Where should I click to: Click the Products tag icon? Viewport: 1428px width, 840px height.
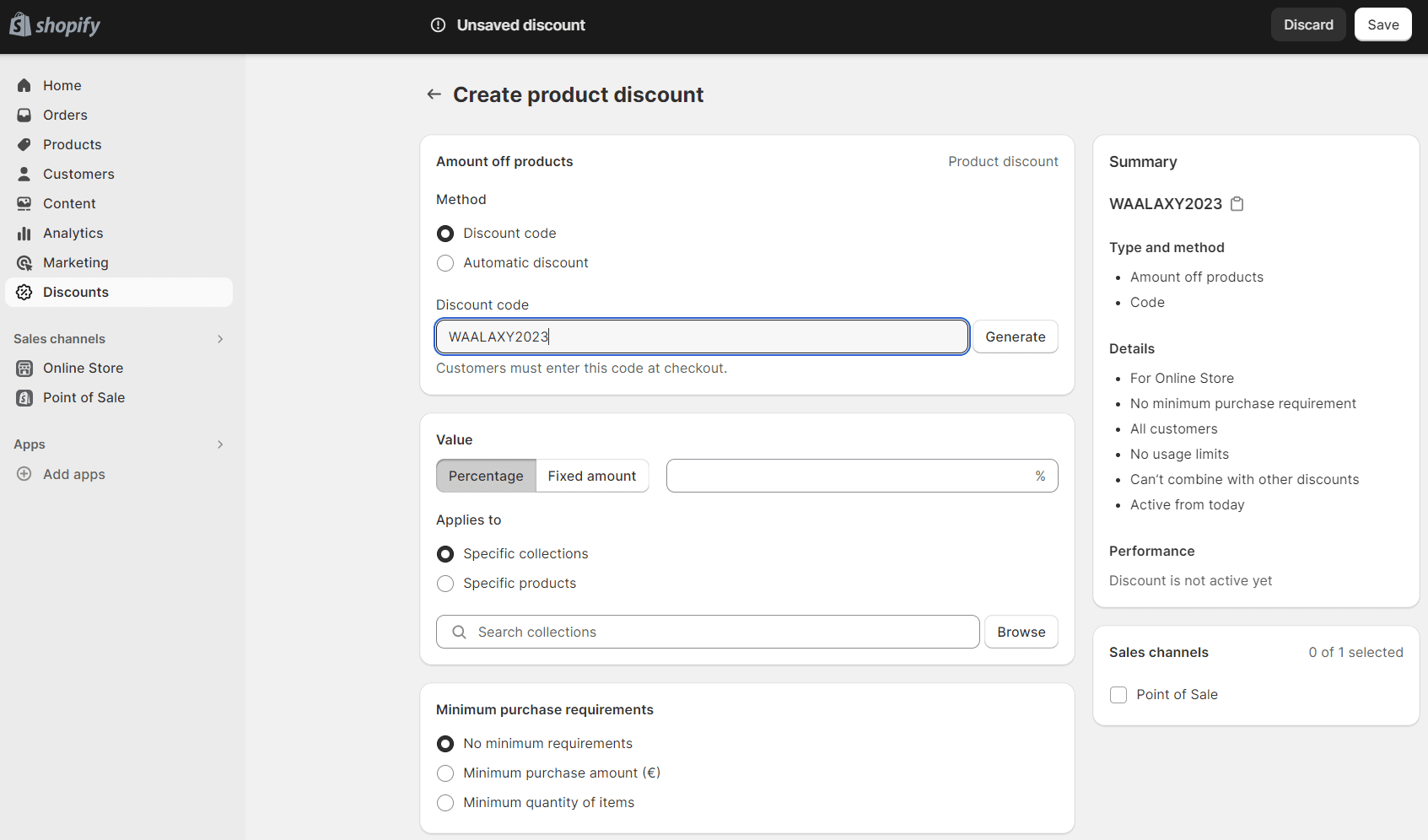(24, 144)
